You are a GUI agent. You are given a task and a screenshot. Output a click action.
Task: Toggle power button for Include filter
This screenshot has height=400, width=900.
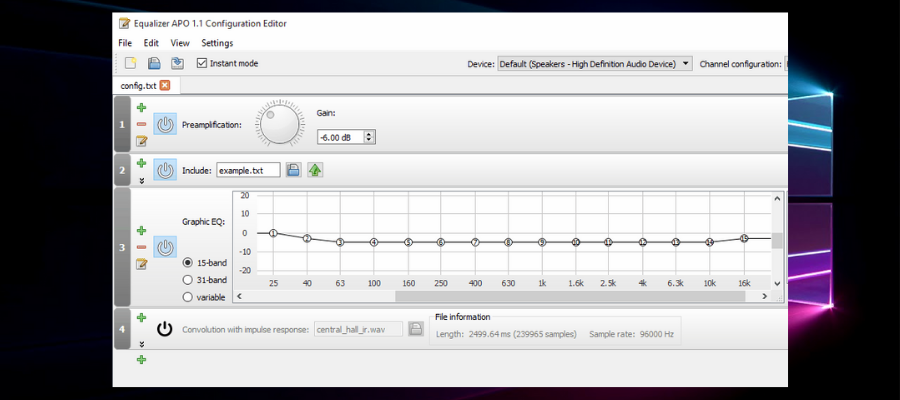click(x=165, y=170)
